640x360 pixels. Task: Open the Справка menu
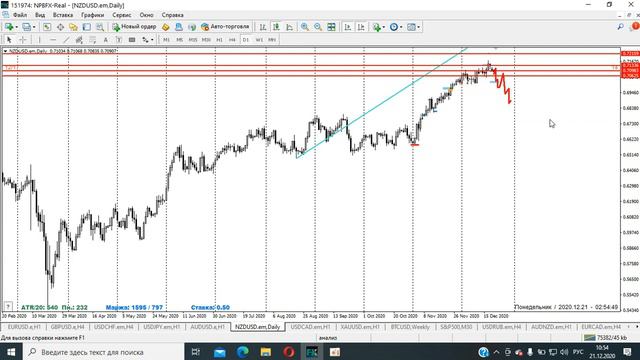tap(172, 15)
